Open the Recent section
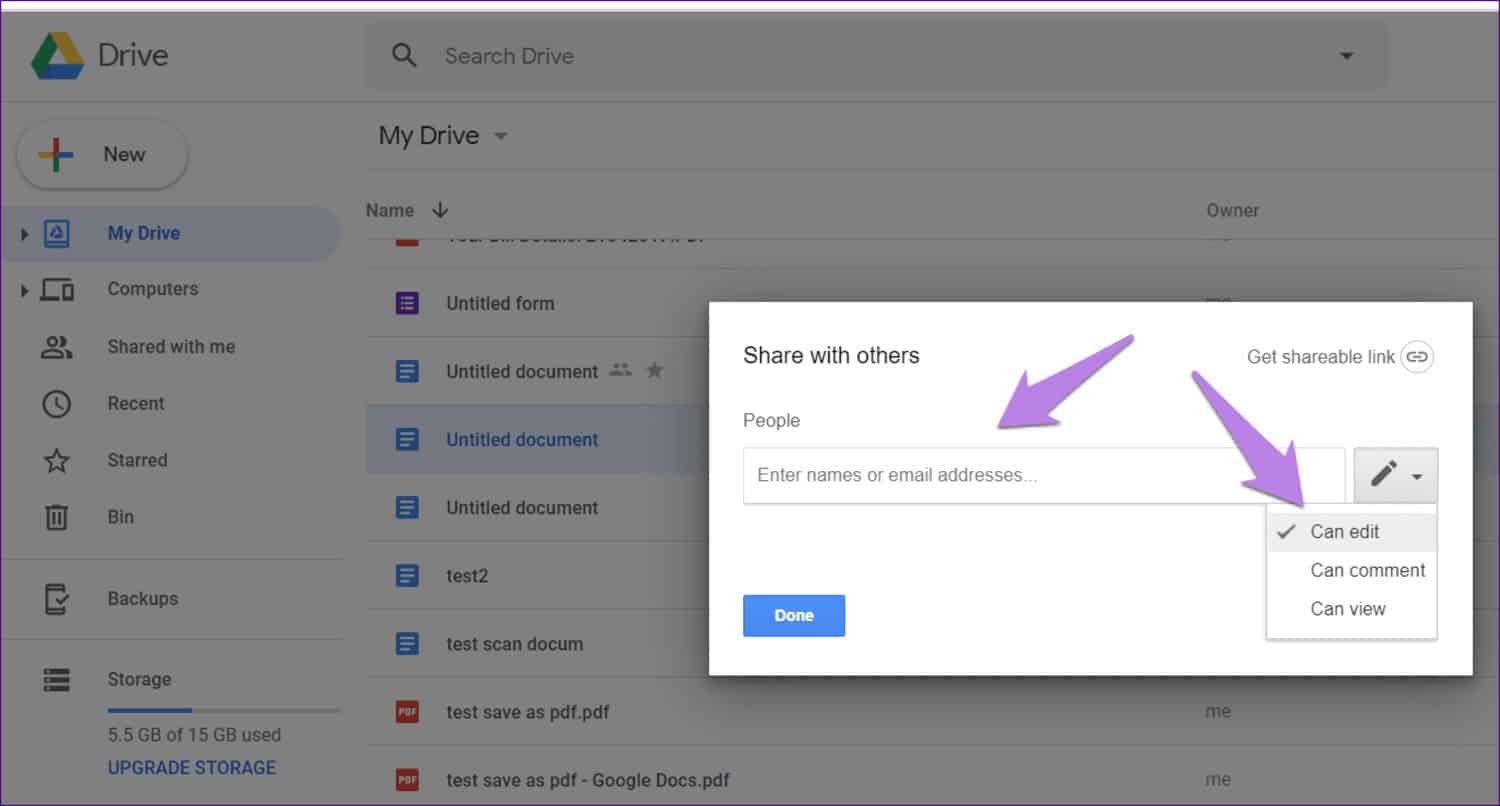The image size is (1500, 806). tap(136, 404)
